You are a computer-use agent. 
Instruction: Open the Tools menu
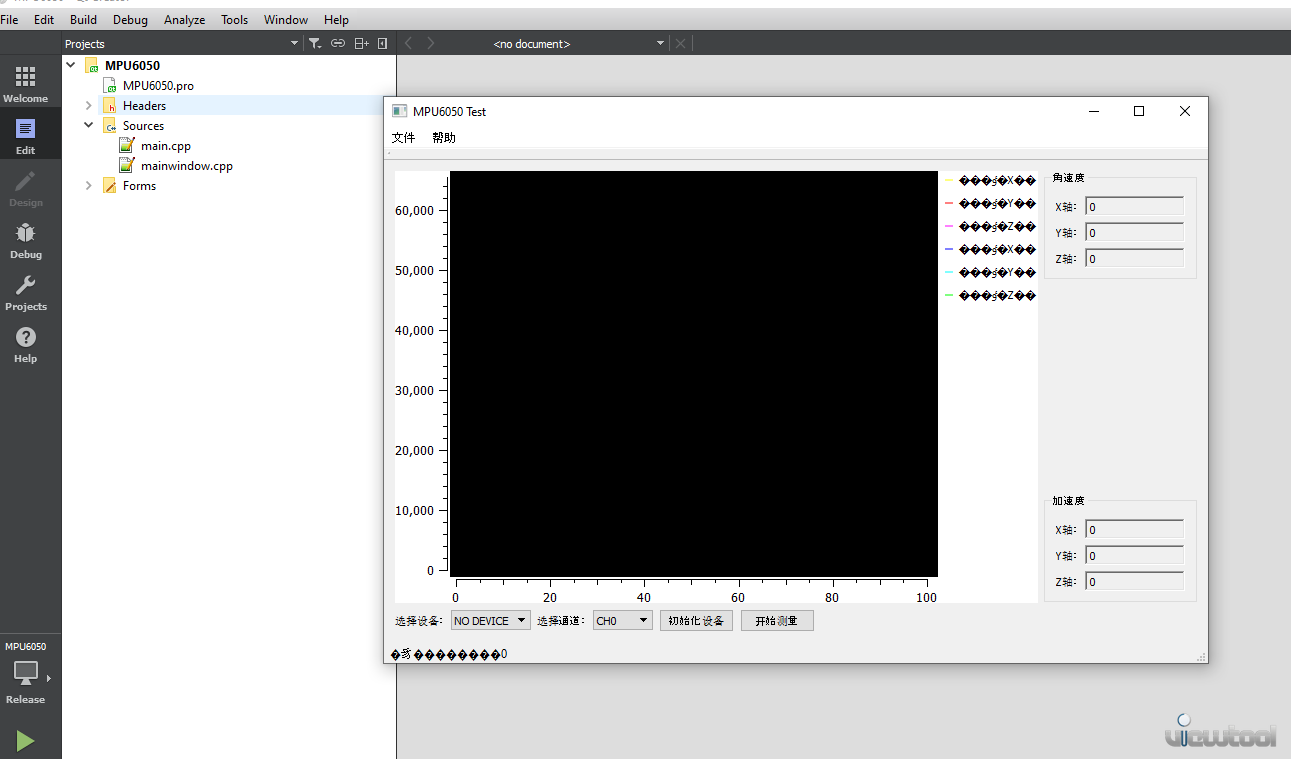[x=235, y=19]
